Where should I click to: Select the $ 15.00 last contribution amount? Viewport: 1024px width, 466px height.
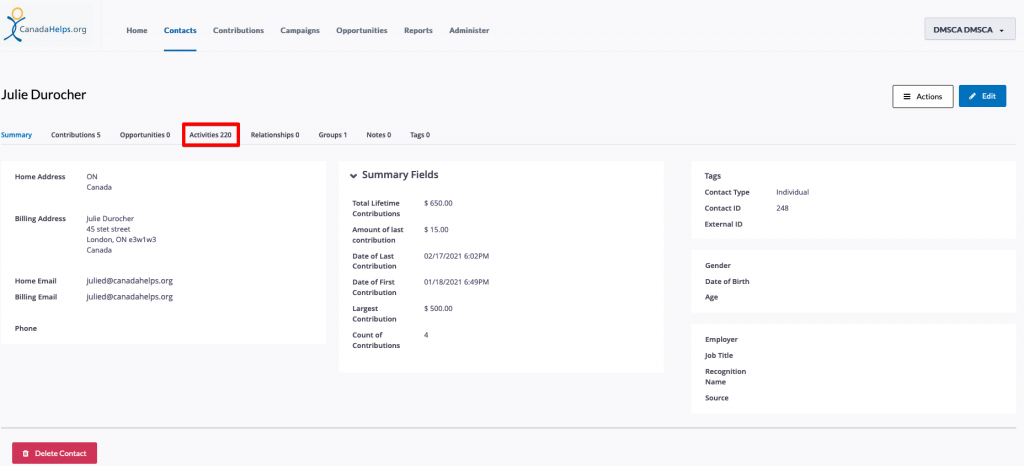click(436, 230)
